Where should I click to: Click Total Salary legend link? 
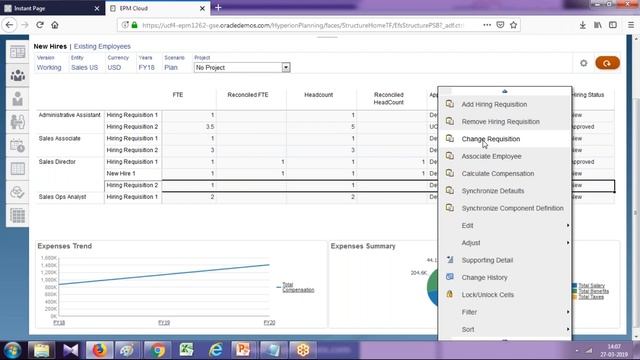tap(591, 286)
